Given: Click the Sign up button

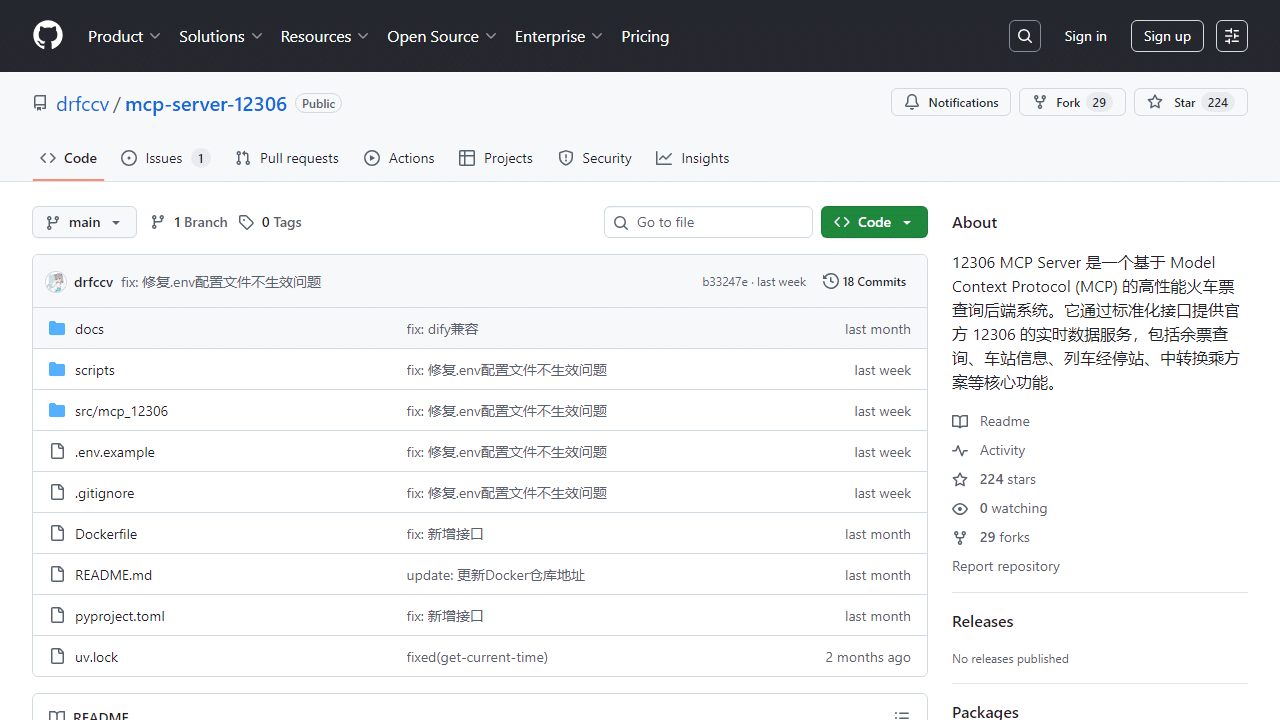Looking at the screenshot, I should [1167, 36].
